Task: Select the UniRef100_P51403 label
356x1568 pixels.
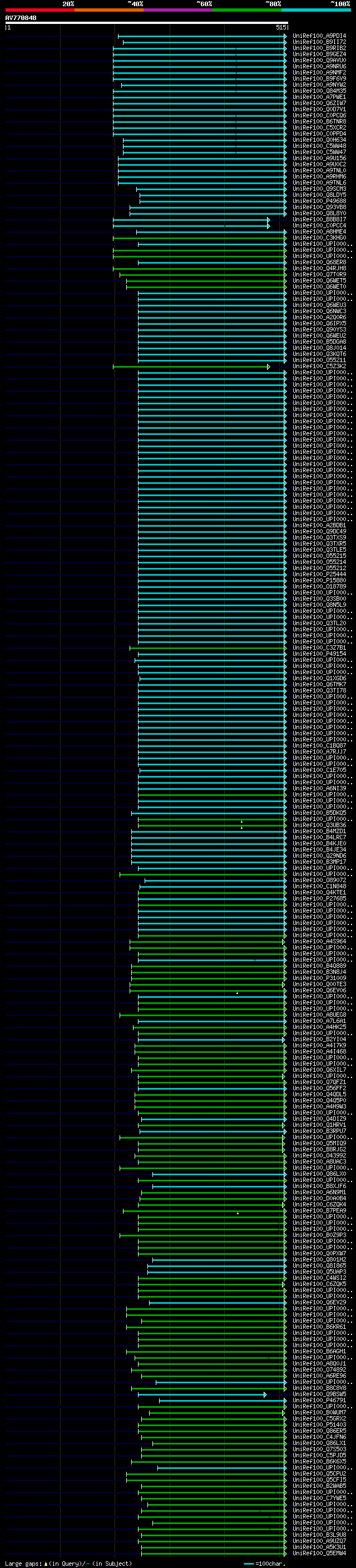Action: 319,1424
